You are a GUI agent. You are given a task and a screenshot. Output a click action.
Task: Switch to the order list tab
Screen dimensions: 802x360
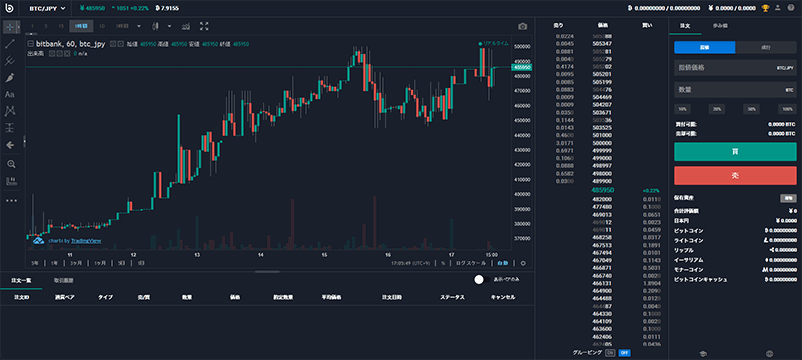[x=22, y=280]
